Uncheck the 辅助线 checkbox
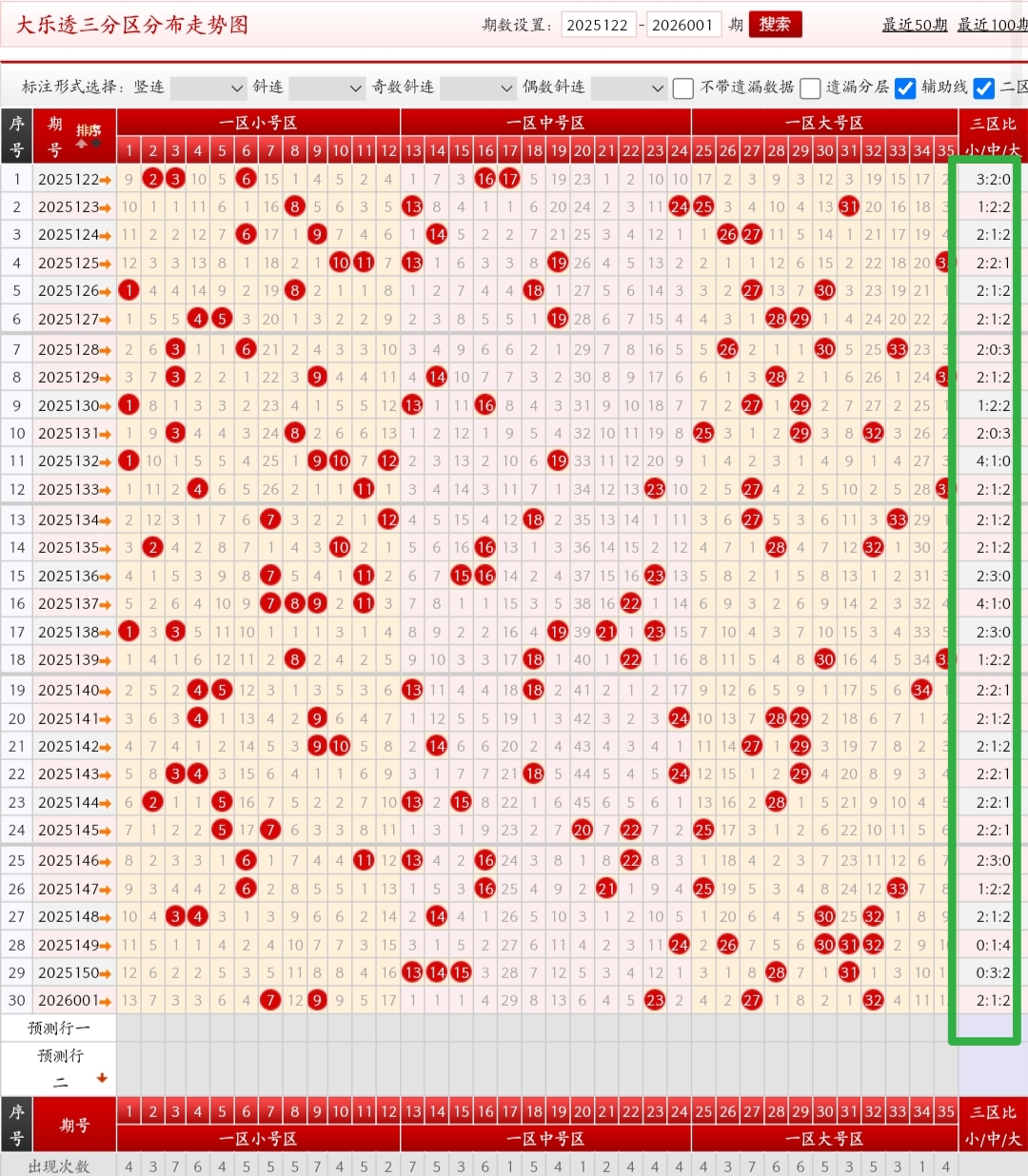The image size is (1028, 1176). (905, 88)
